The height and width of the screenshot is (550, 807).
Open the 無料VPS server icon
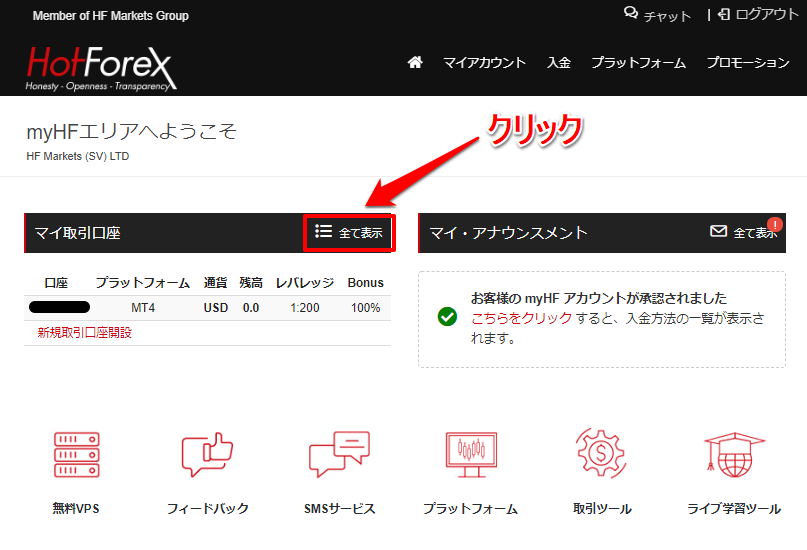click(77, 455)
